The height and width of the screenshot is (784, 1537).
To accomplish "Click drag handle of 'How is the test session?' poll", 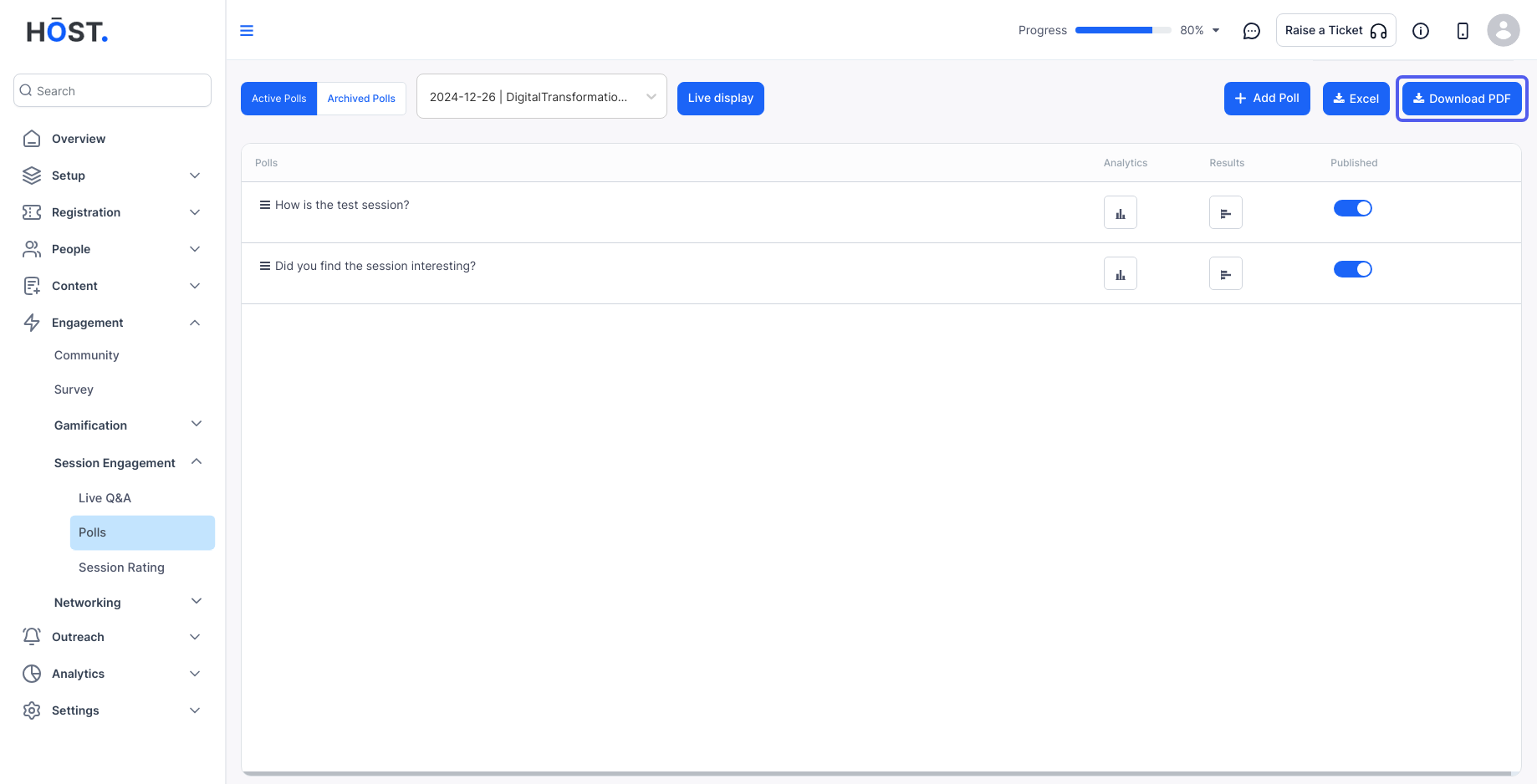I will tap(264, 205).
